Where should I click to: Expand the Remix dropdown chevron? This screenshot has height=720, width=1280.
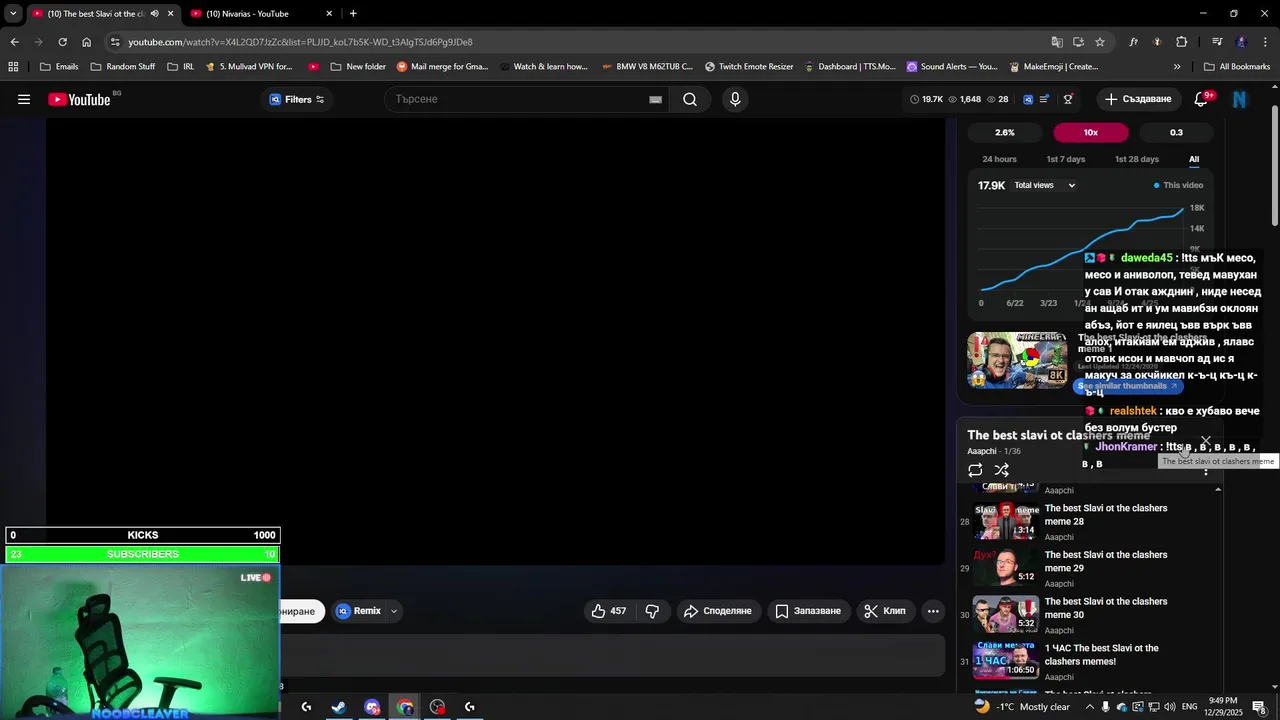point(394,611)
